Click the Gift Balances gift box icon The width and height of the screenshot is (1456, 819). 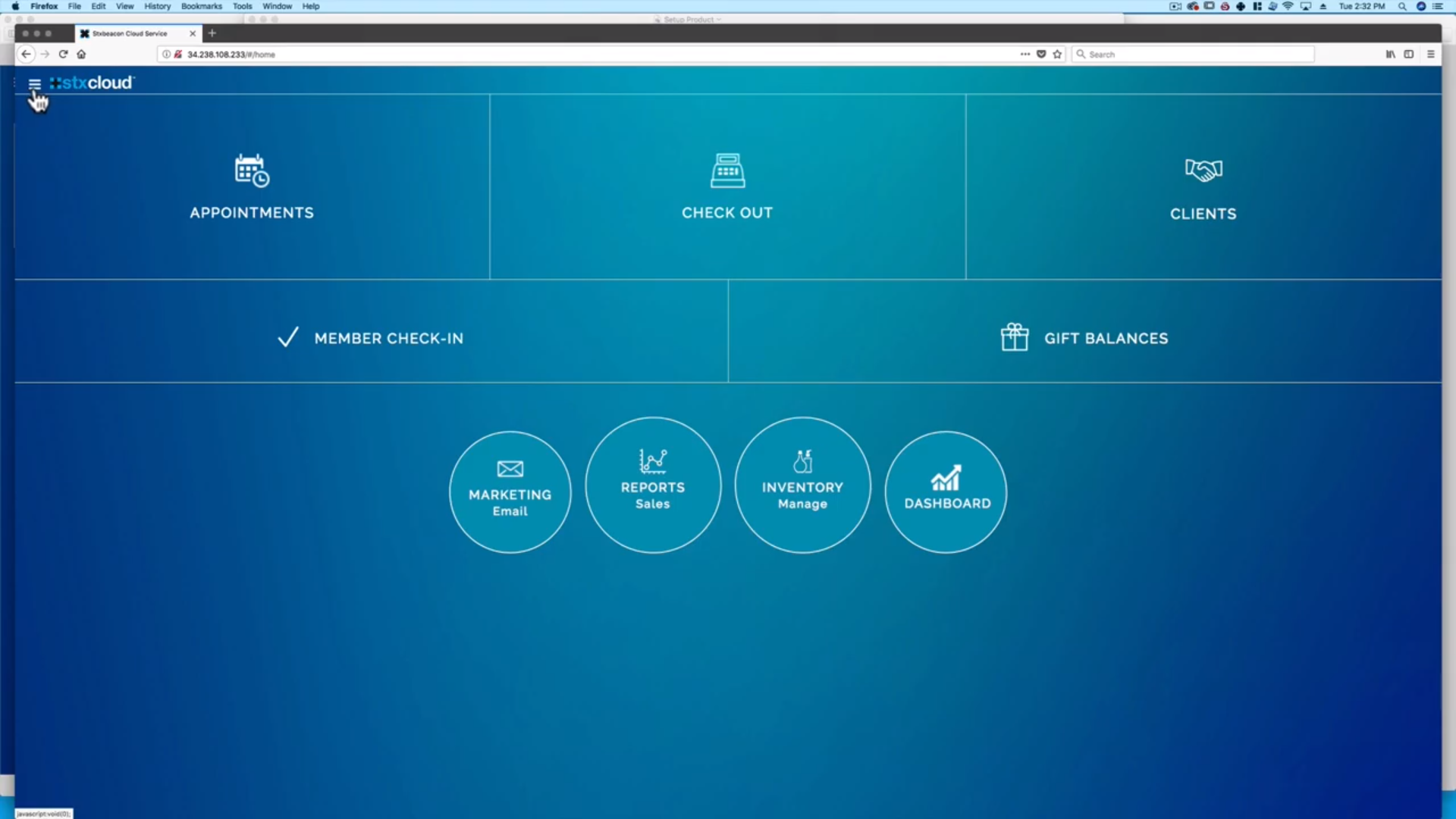pyautogui.click(x=1014, y=337)
